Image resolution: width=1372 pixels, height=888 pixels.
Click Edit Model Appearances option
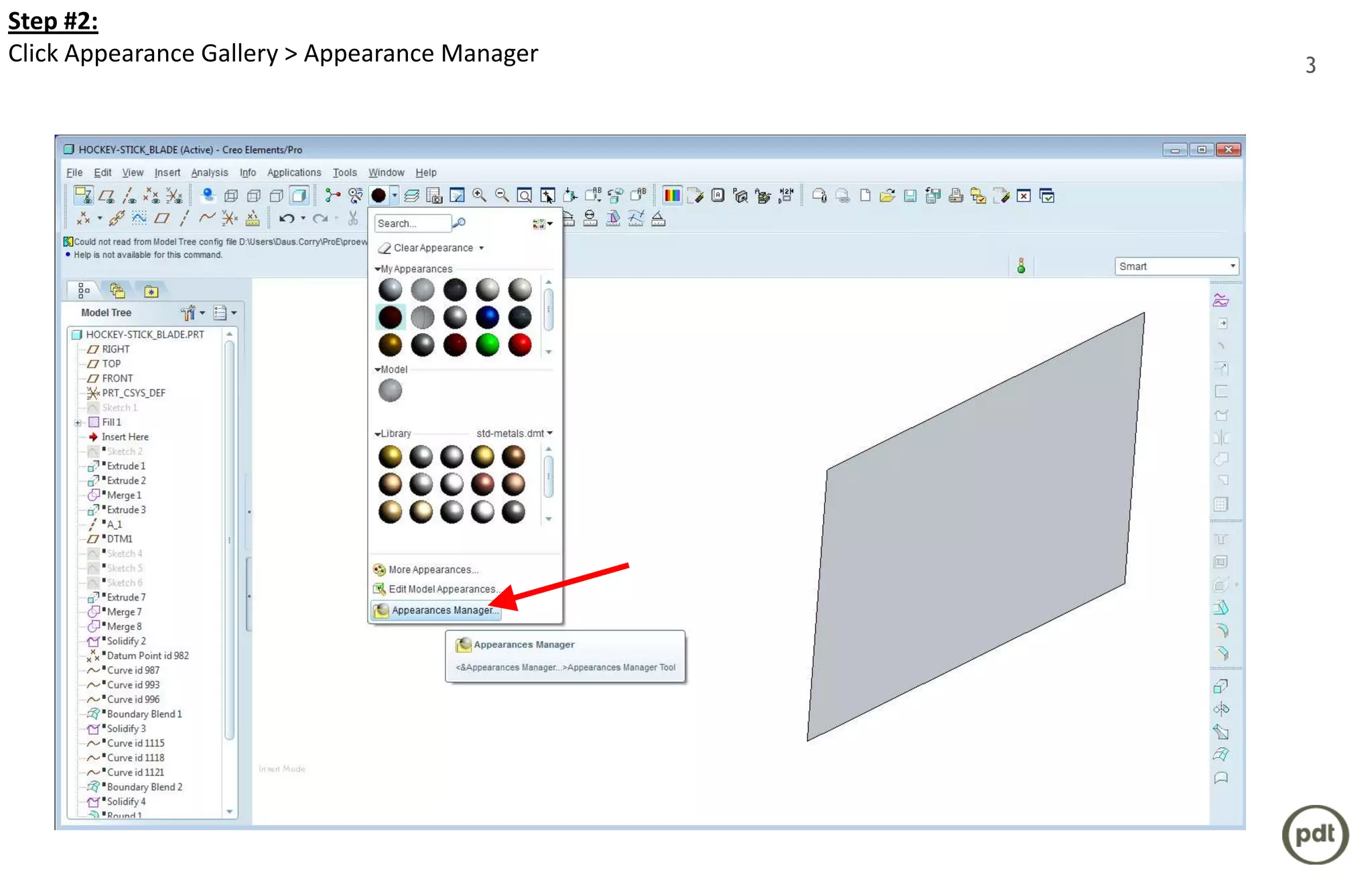coord(441,589)
